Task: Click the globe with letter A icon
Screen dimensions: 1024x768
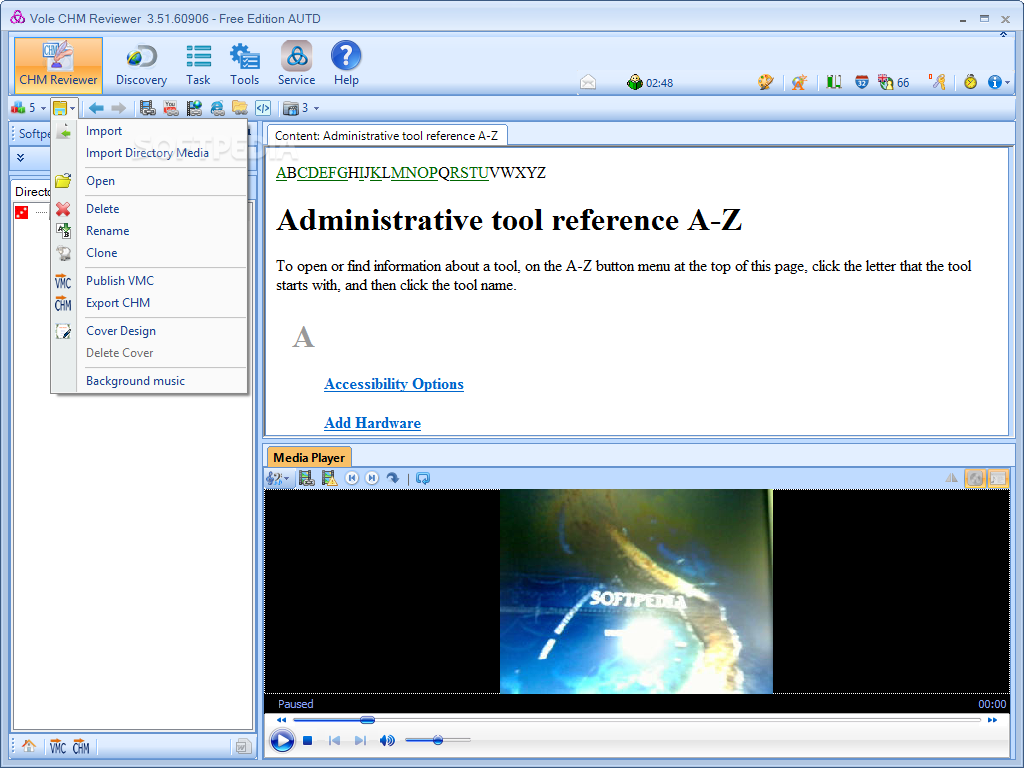Action: [799, 82]
